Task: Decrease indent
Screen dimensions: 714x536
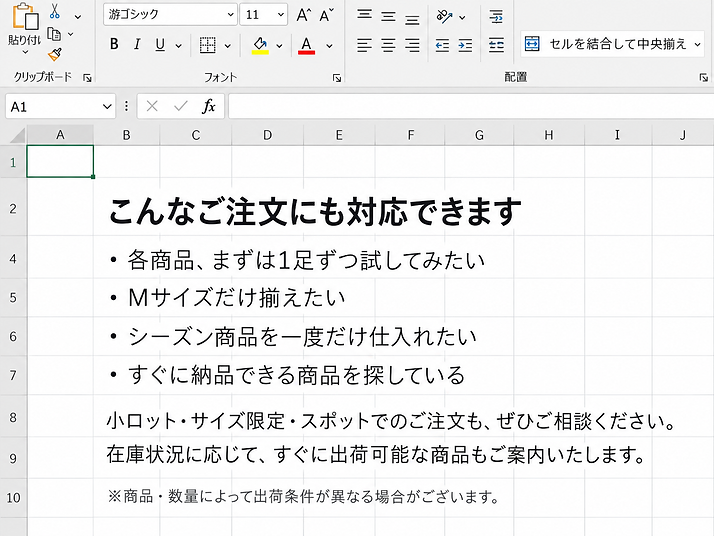Action: (x=442, y=45)
